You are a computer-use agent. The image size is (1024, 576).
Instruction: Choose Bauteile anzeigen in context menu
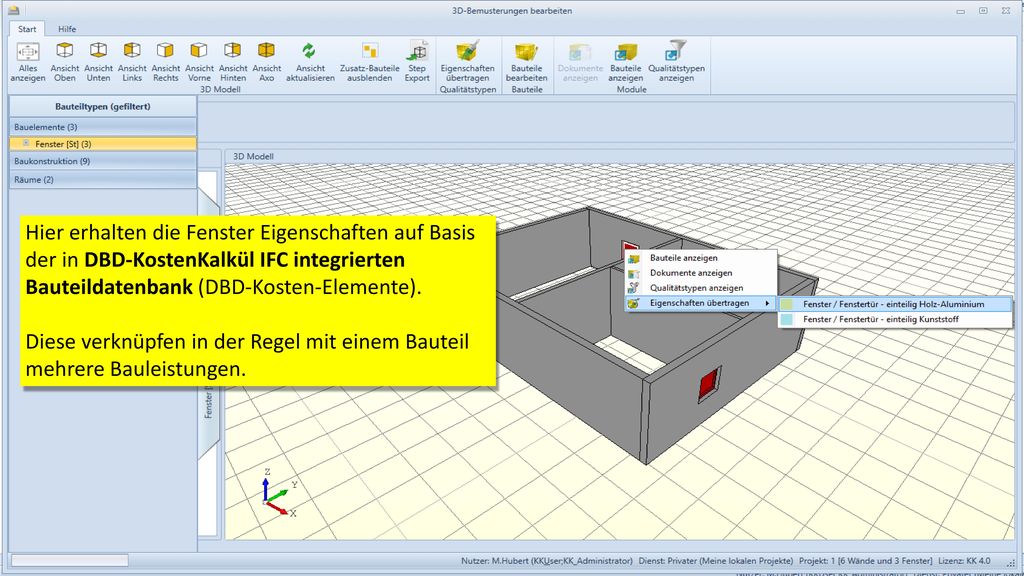pos(701,258)
